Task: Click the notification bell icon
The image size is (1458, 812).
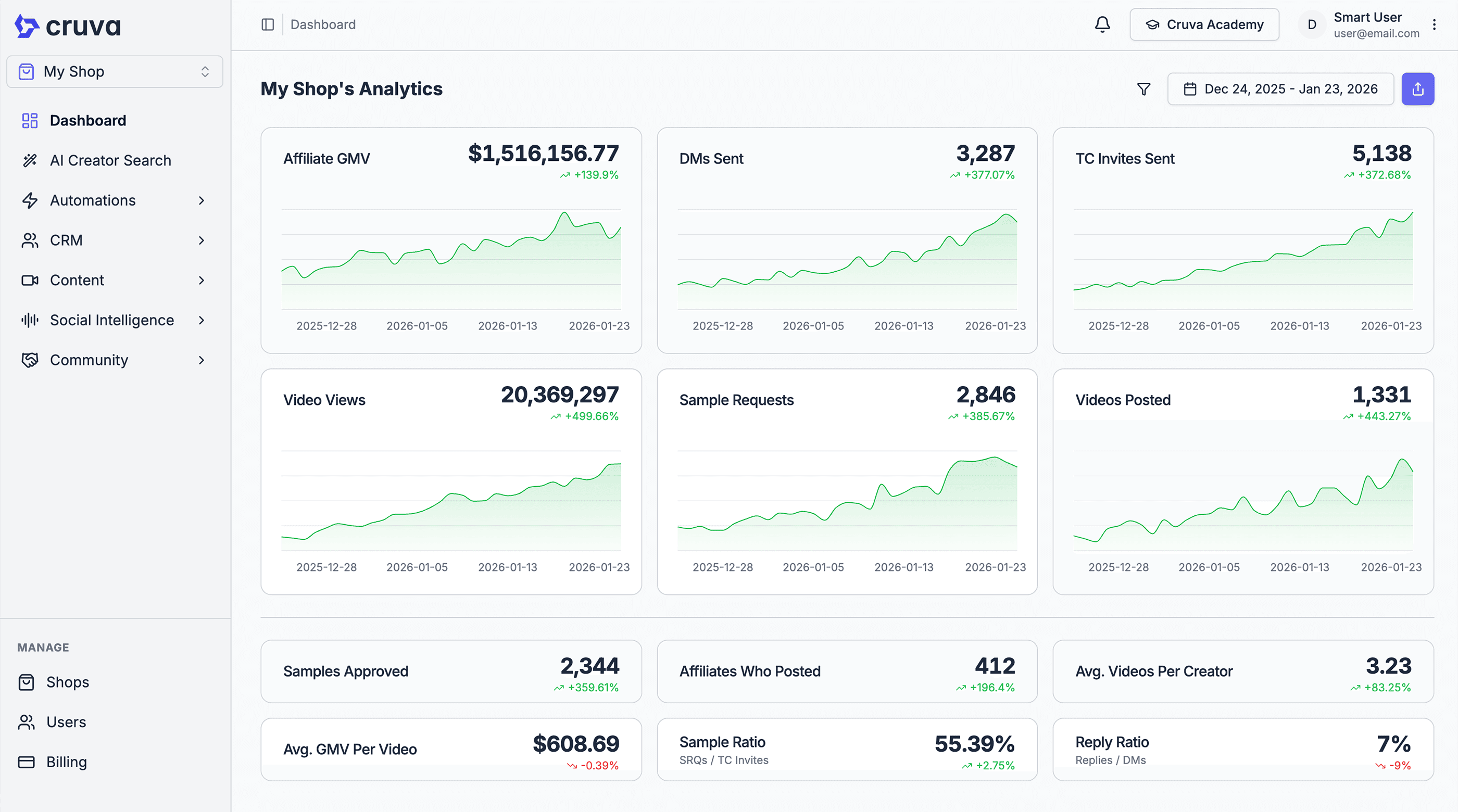Action: point(1102,24)
